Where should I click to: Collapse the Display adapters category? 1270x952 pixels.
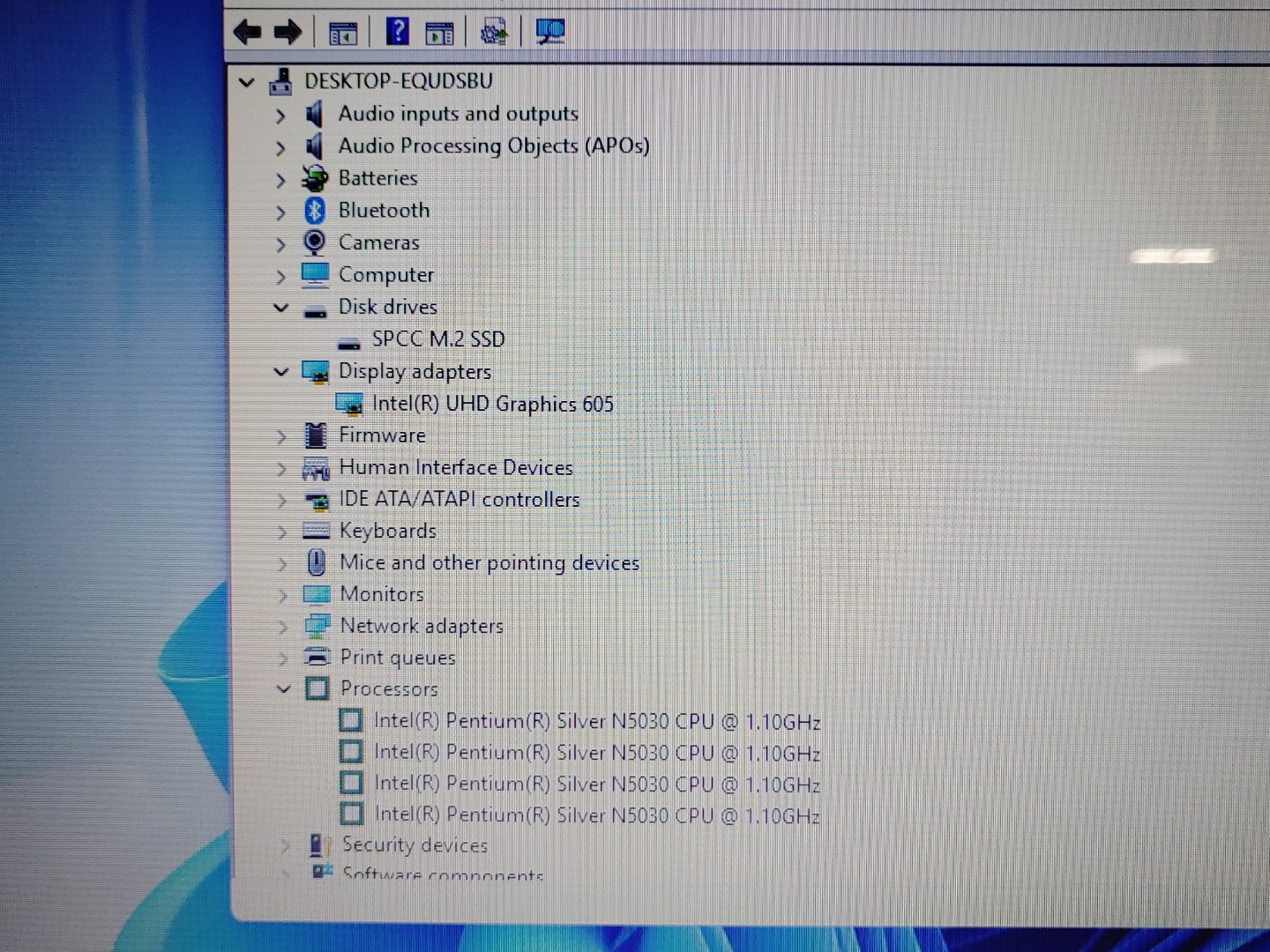pos(280,372)
